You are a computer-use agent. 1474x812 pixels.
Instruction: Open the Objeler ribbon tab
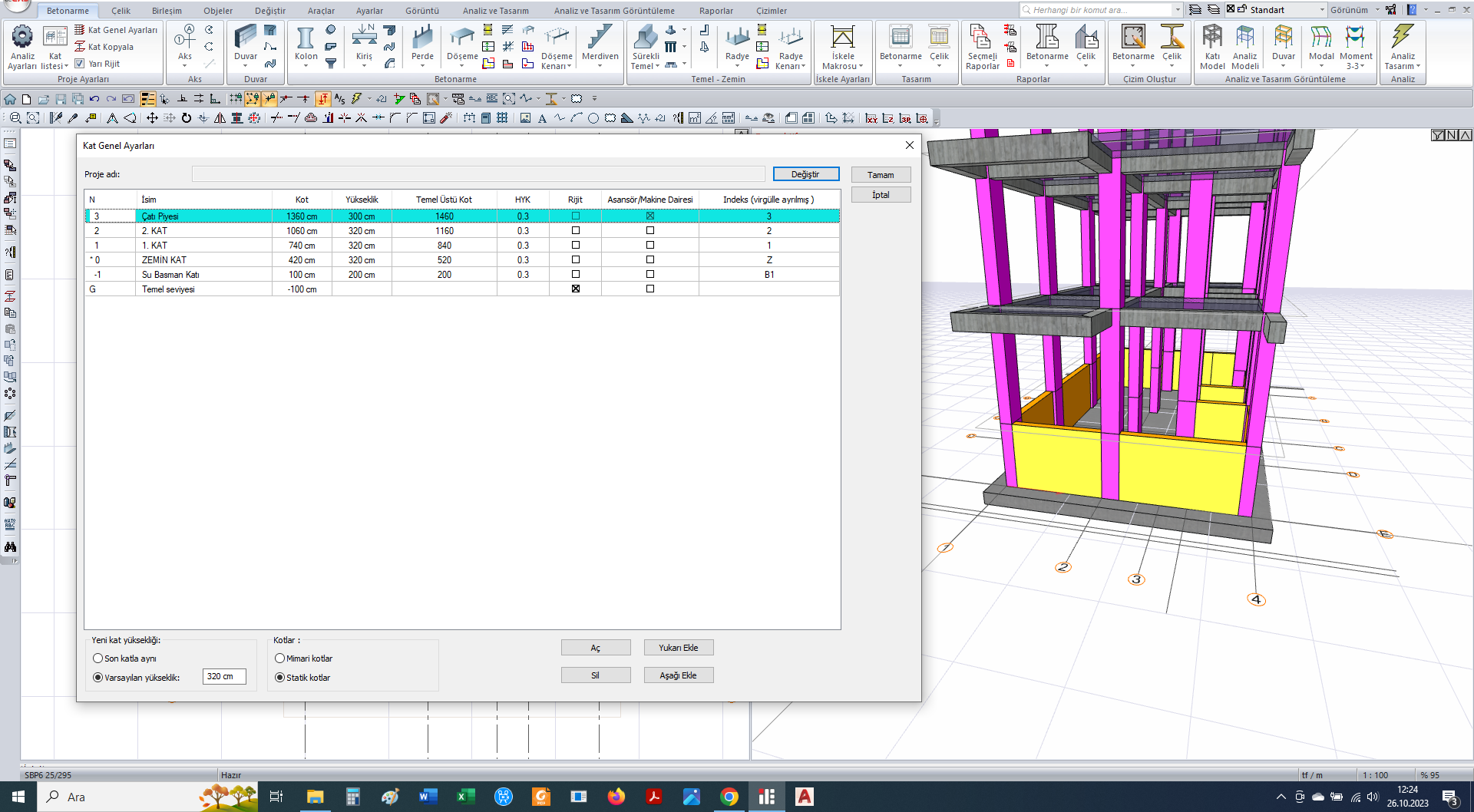(218, 11)
